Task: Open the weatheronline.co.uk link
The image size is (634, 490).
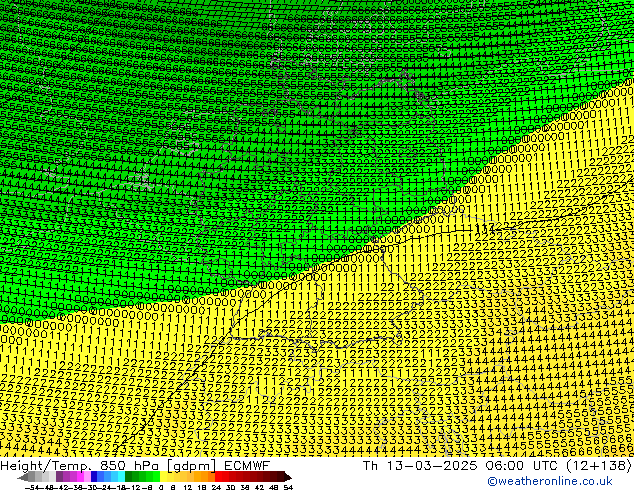Action: (x=549, y=481)
